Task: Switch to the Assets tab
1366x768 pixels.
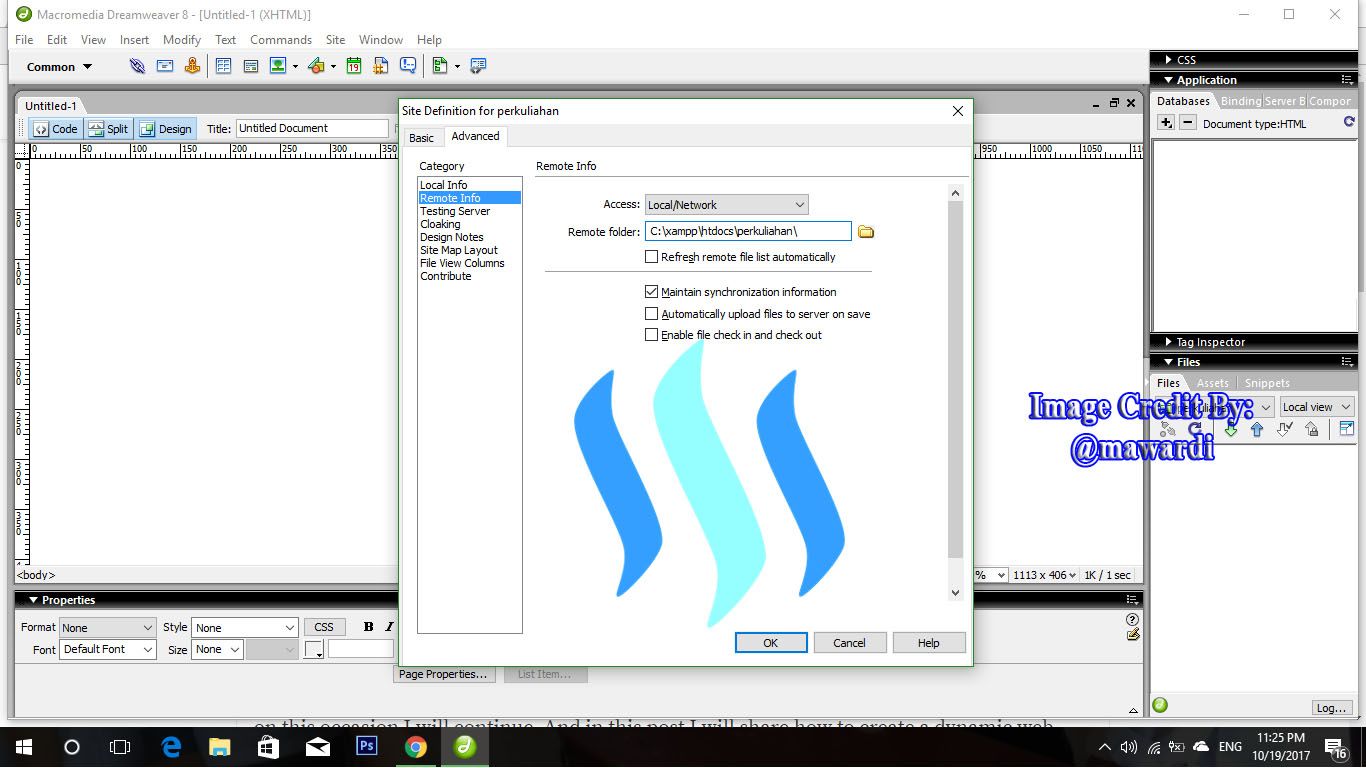Action: pyautogui.click(x=1213, y=383)
